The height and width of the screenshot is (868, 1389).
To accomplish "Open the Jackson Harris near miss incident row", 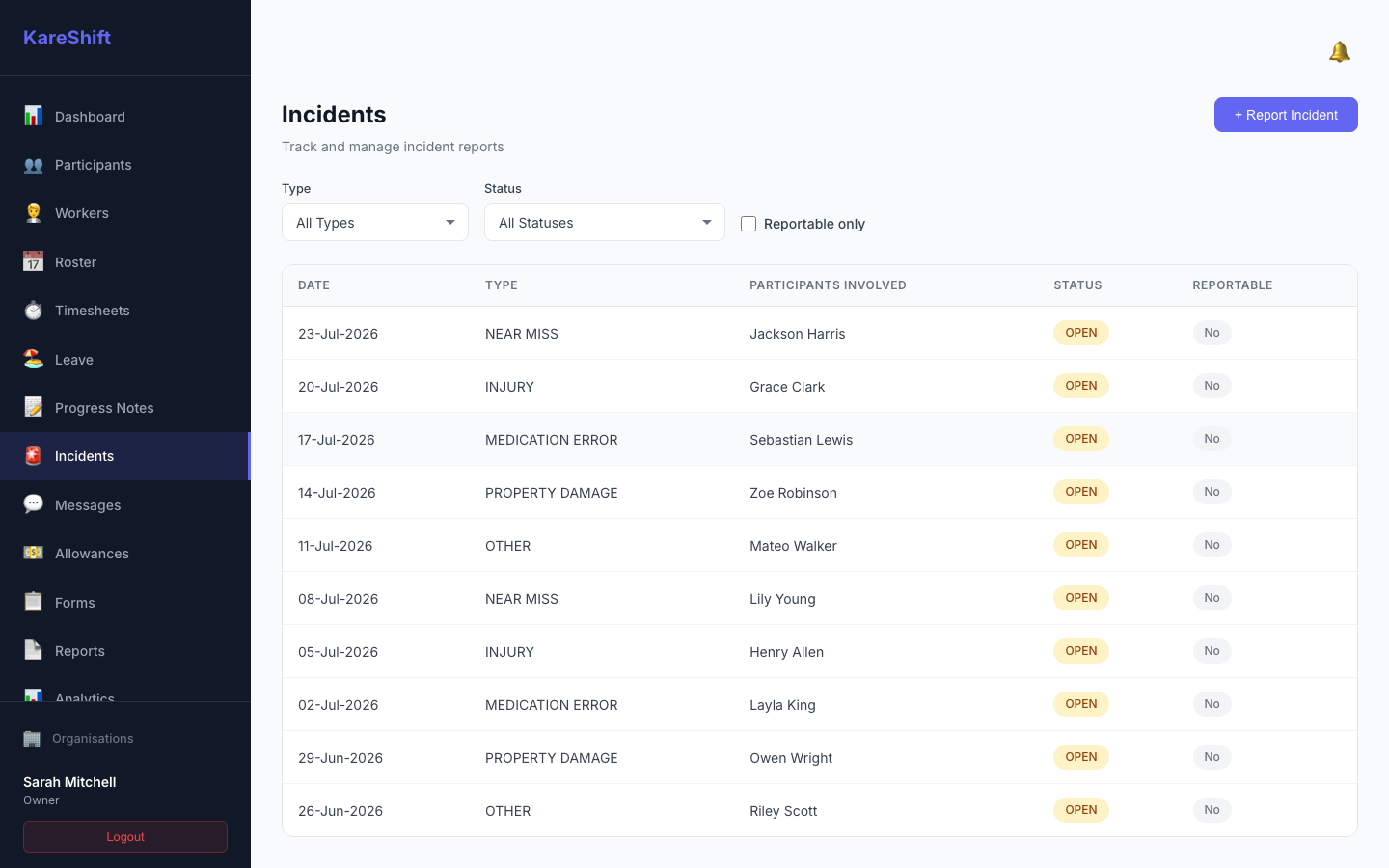I will pyautogui.click(x=820, y=334).
